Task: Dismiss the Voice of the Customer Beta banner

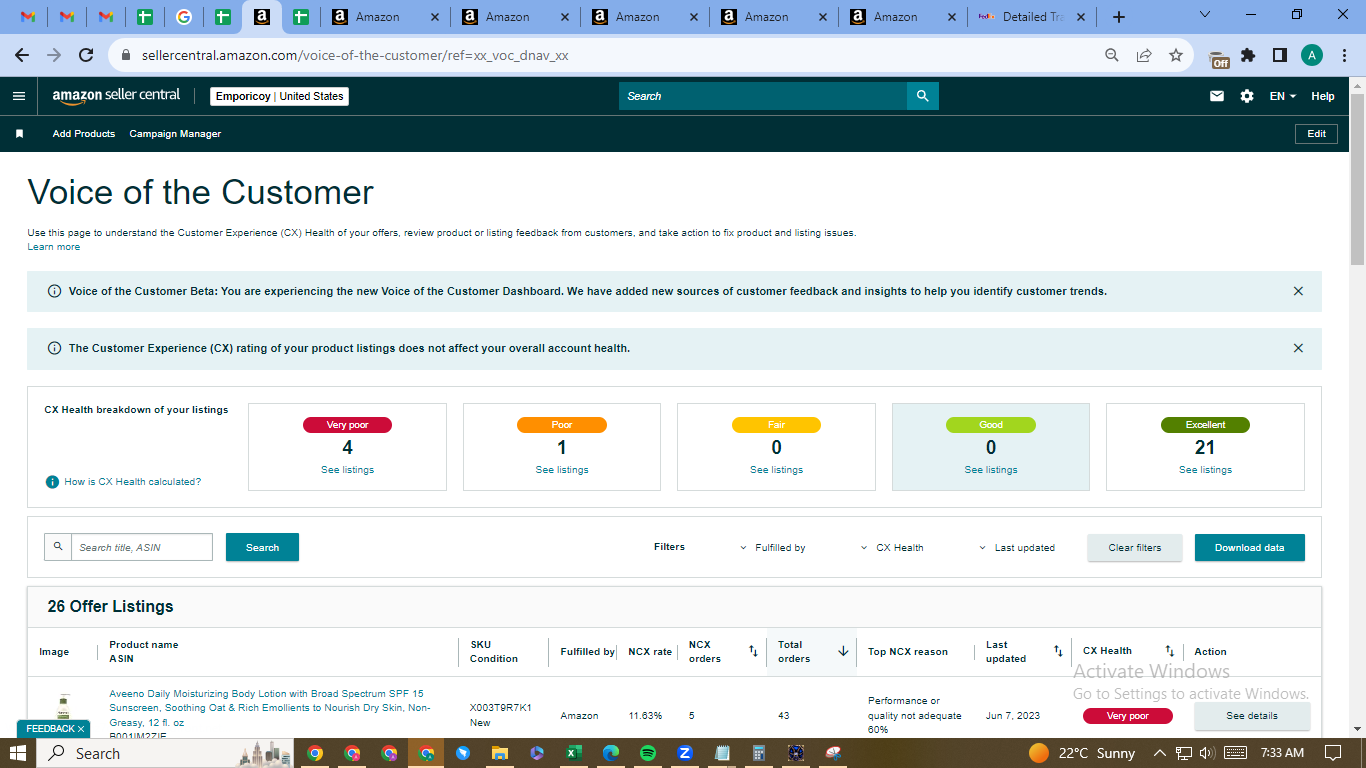Action: (1298, 291)
